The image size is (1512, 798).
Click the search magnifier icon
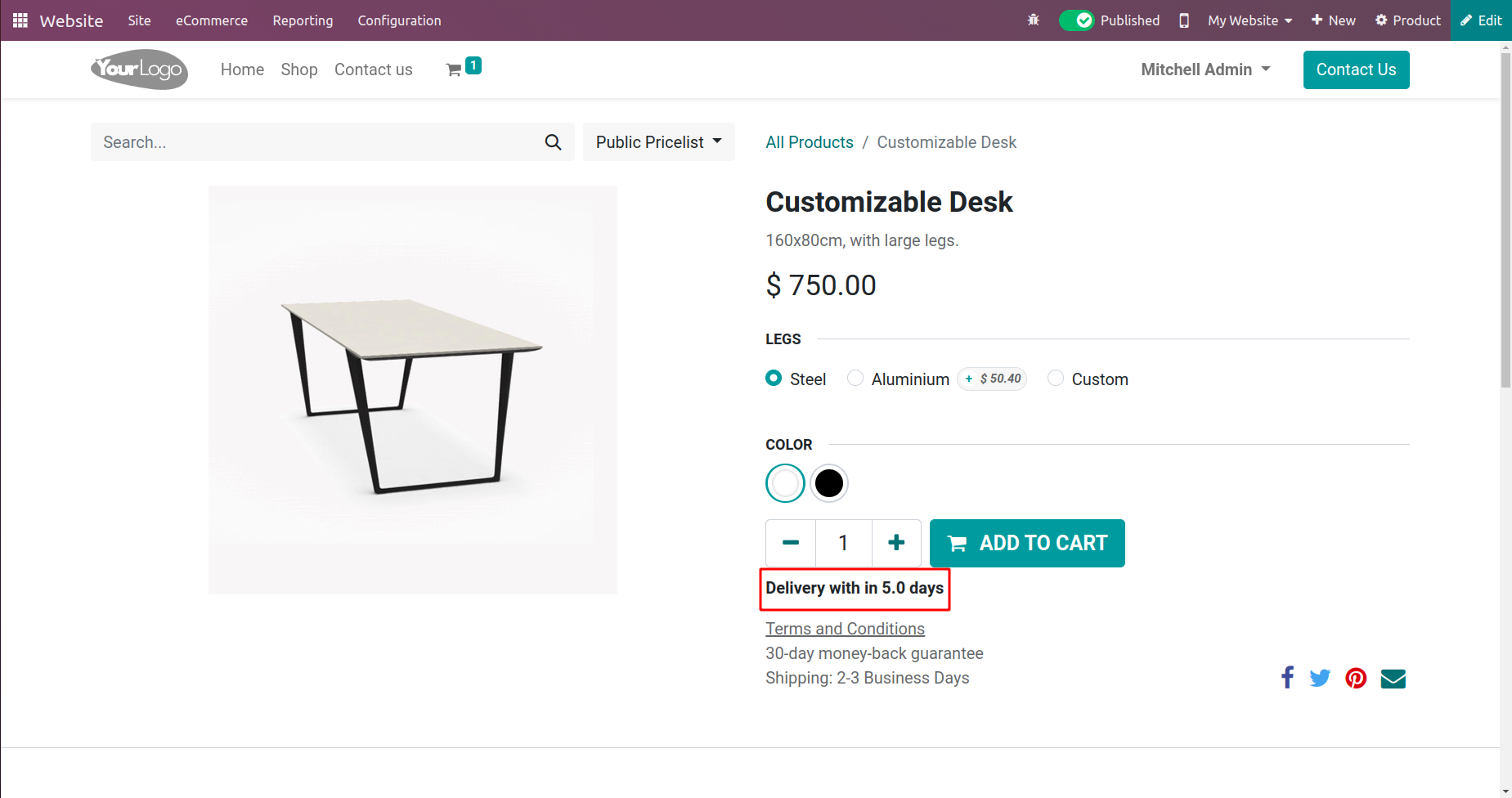553,142
